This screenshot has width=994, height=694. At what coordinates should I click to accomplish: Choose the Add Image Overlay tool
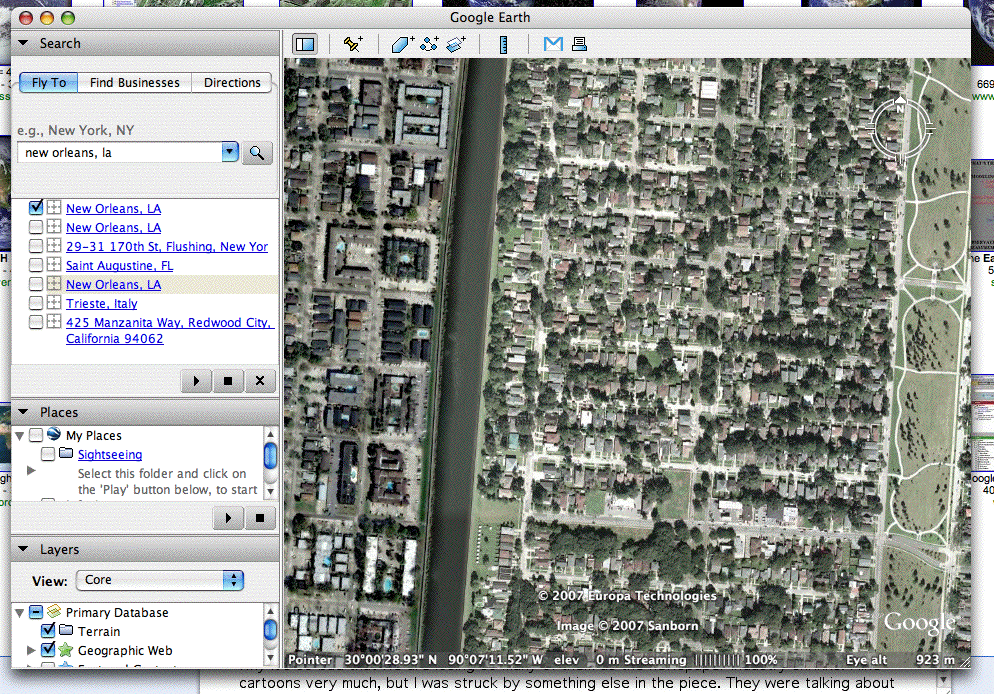point(457,44)
